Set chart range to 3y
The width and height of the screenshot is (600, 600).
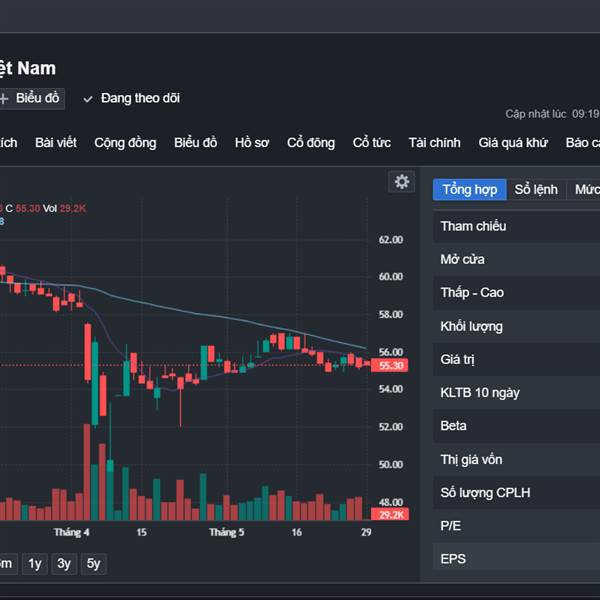coord(64,564)
